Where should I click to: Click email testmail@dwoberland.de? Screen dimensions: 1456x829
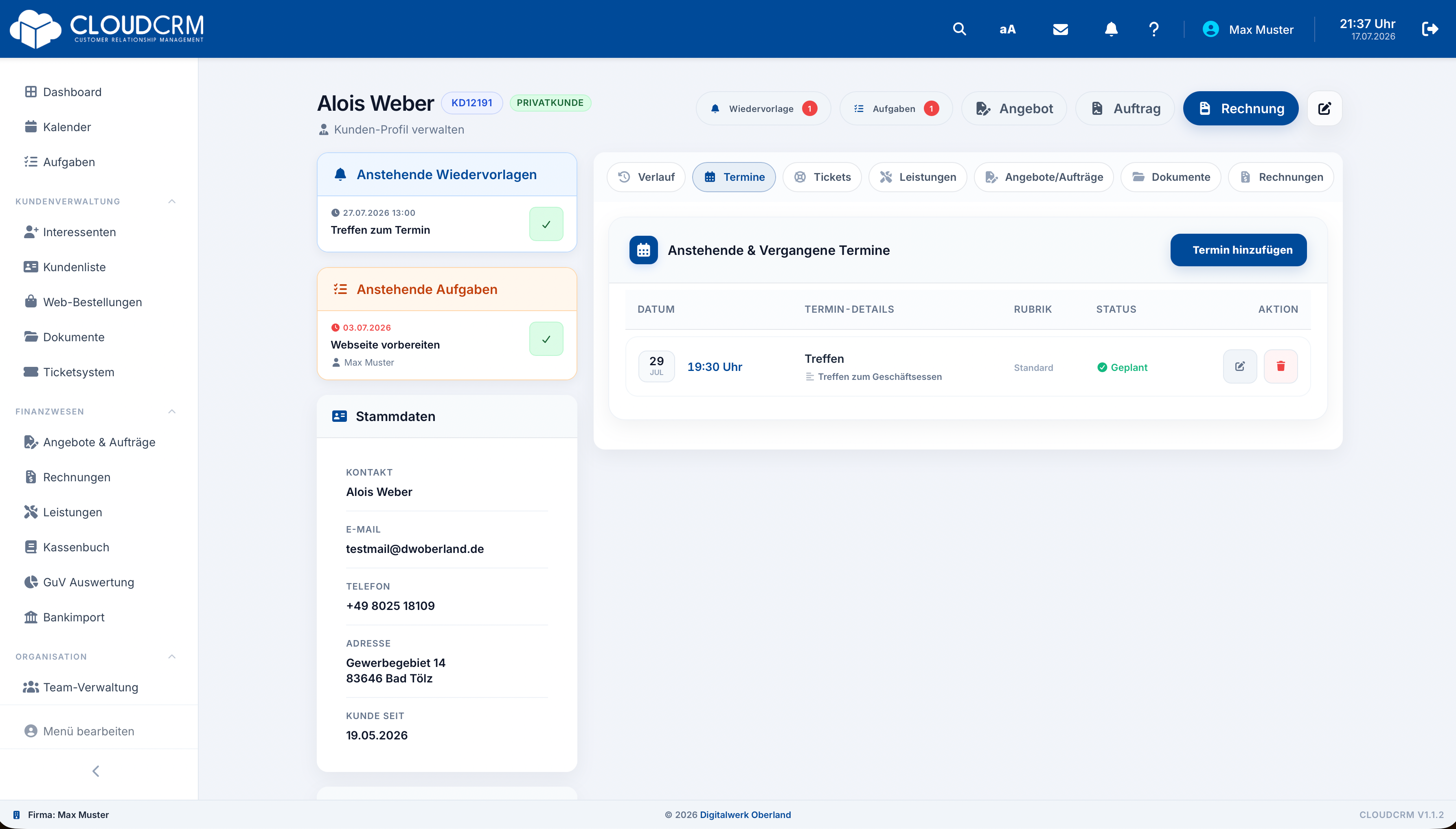[415, 549]
